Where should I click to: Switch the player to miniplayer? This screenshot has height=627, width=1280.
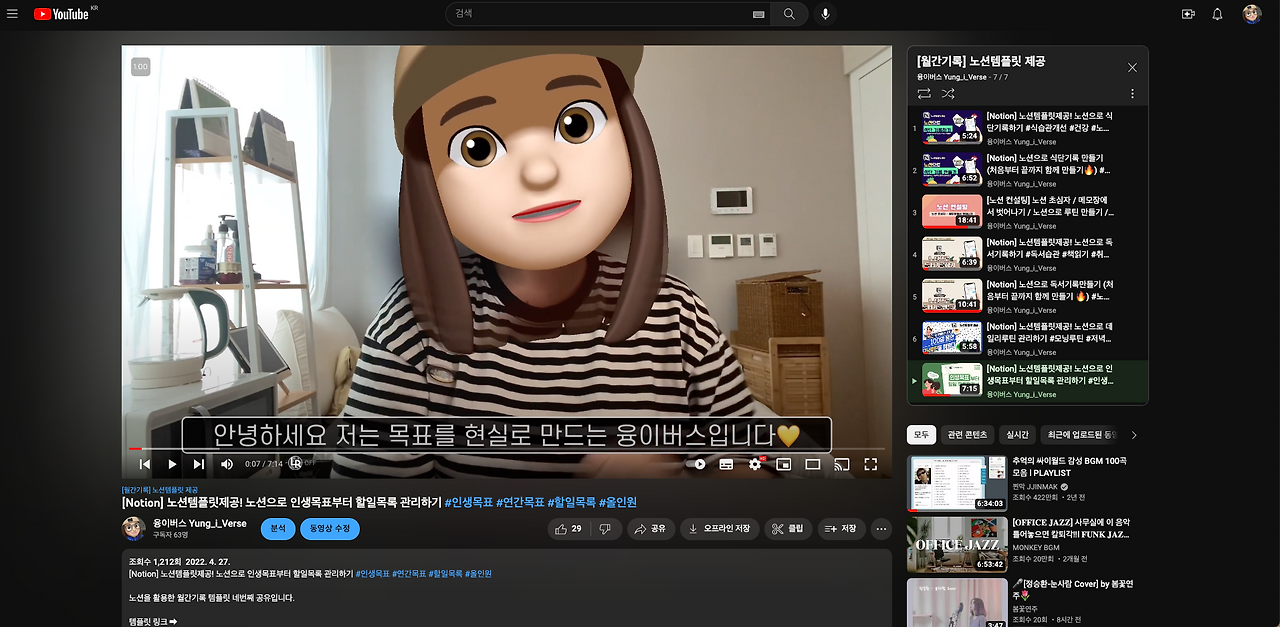coord(784,464)
